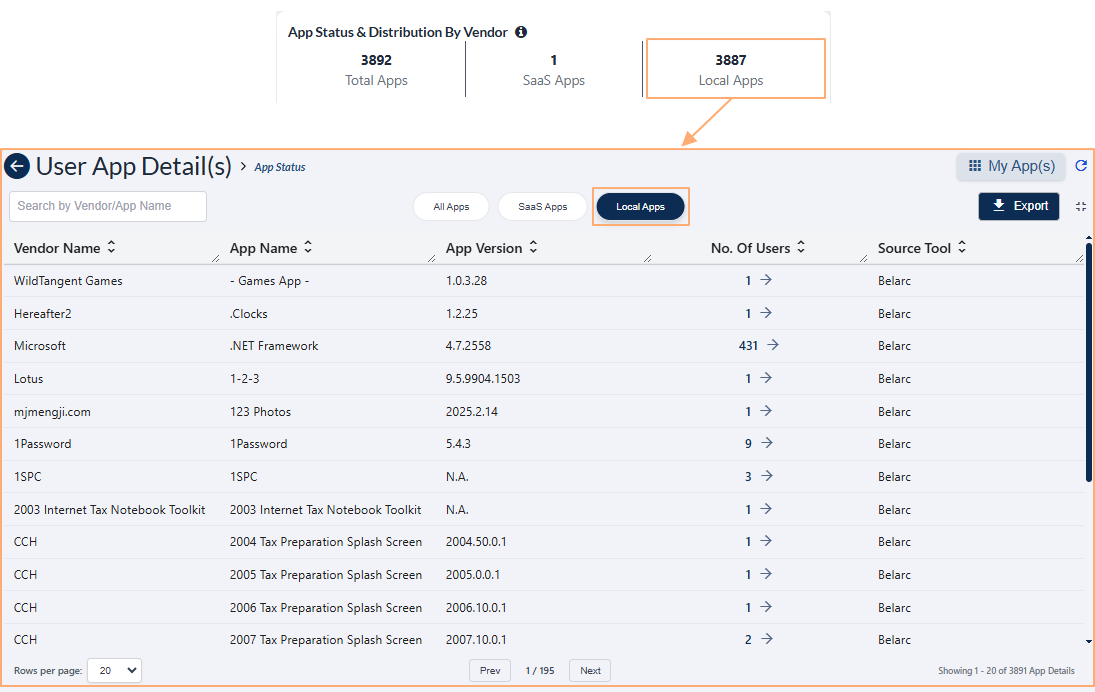Open users arrow for 123 Photos row

point(766,411)
